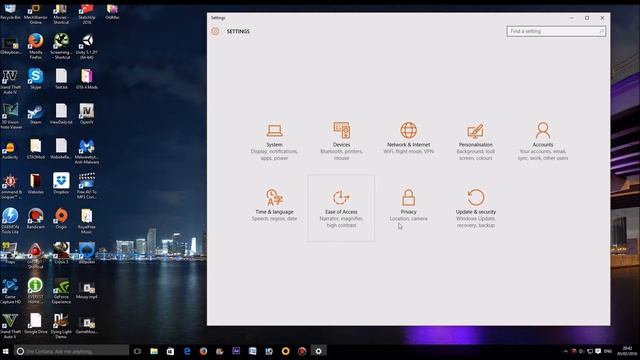640x360 pixels.
Task: Open the Ease of Access category
Action: coord(341,208)
